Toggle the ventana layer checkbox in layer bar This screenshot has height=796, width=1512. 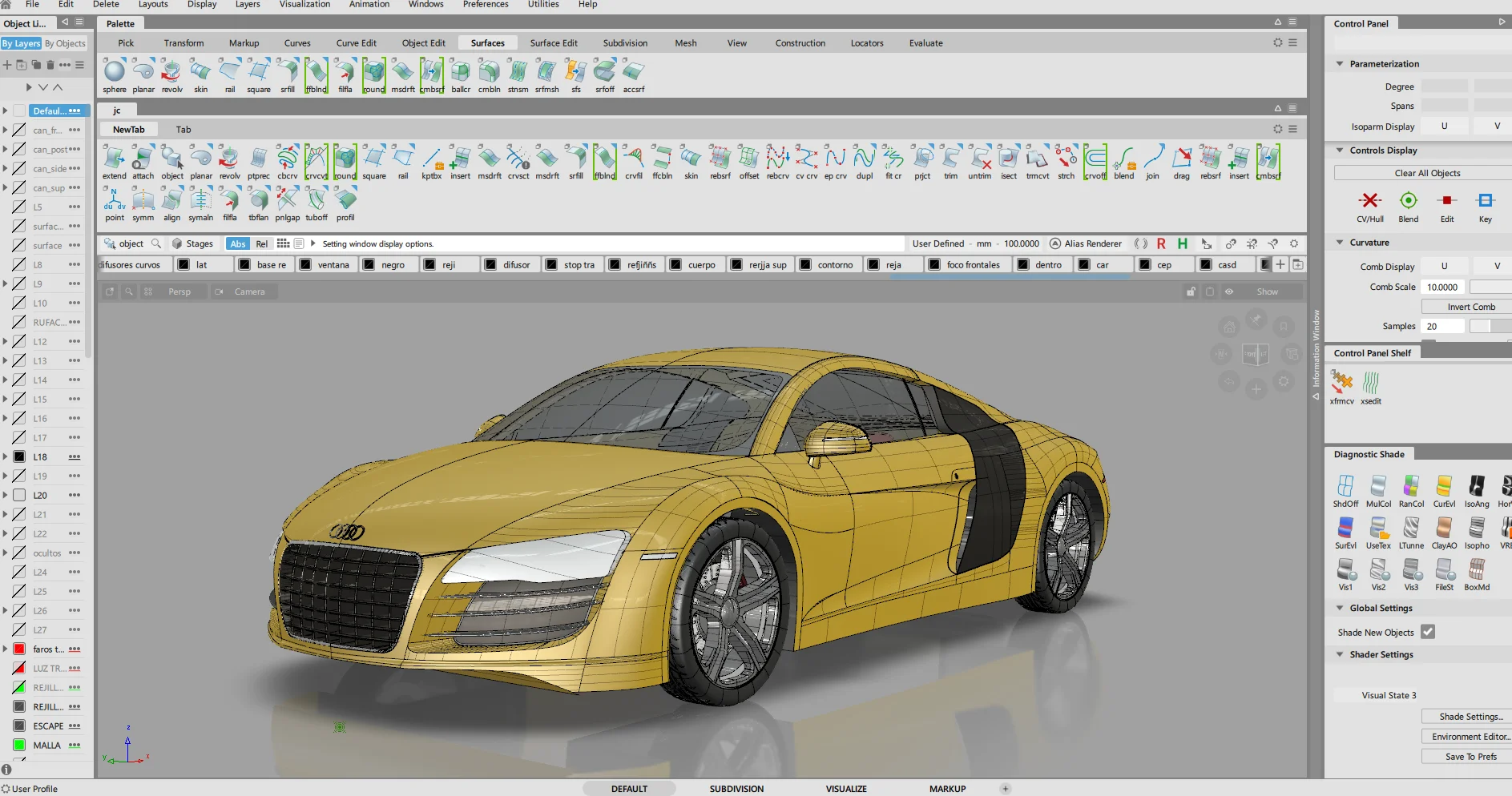305,265
